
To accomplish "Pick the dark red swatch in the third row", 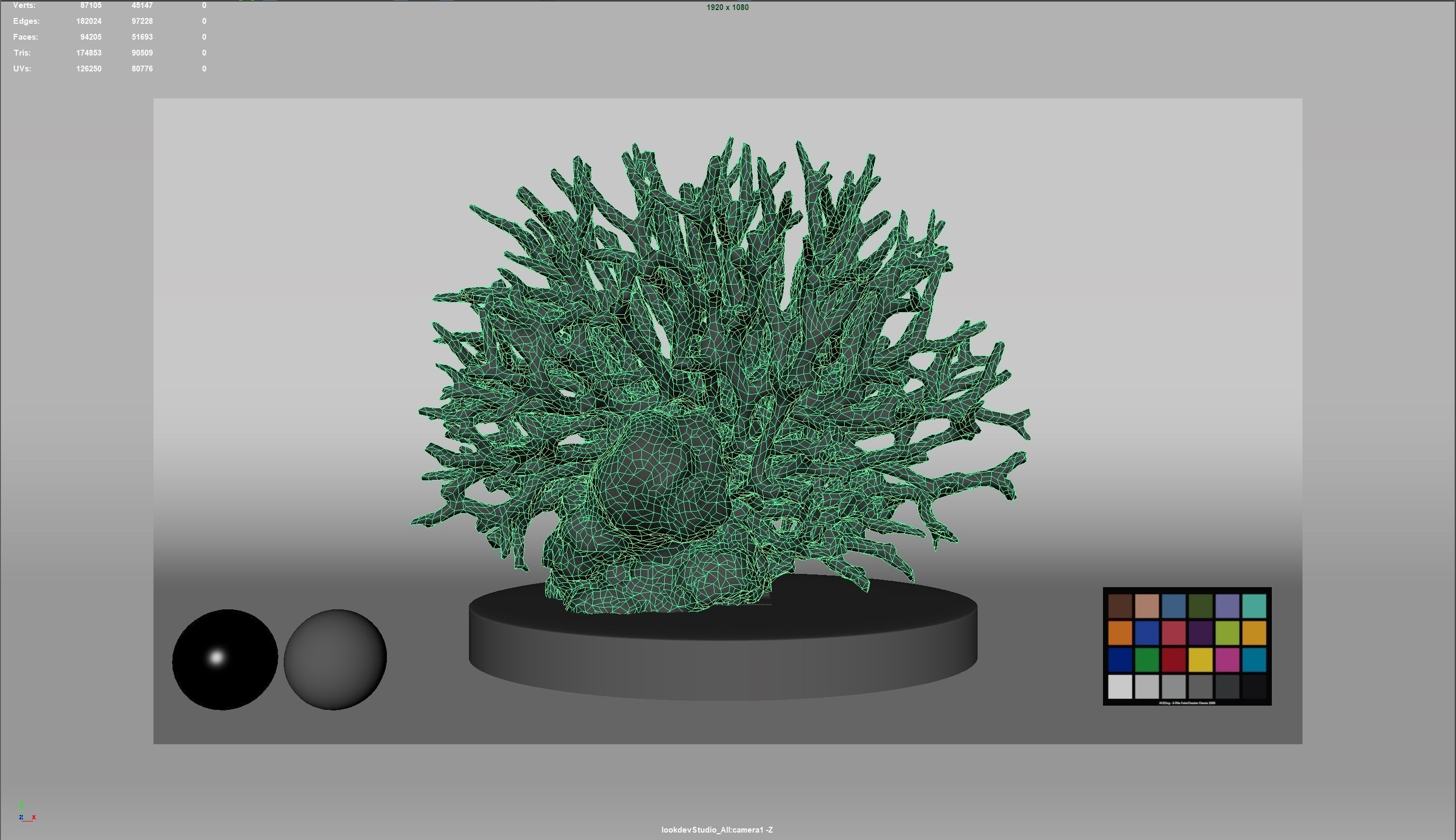I will (x=1174, y=660).
